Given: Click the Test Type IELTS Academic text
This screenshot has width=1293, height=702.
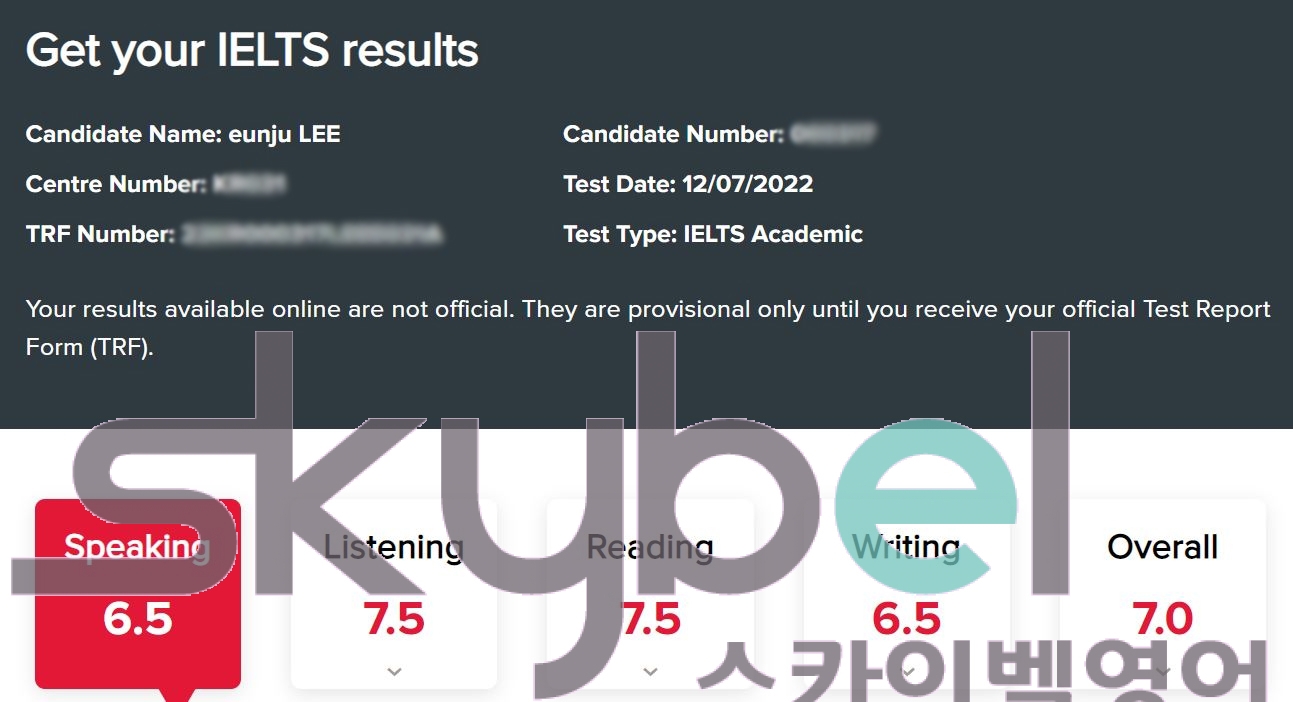Looking at the screenshot, I should coord(713,234).
